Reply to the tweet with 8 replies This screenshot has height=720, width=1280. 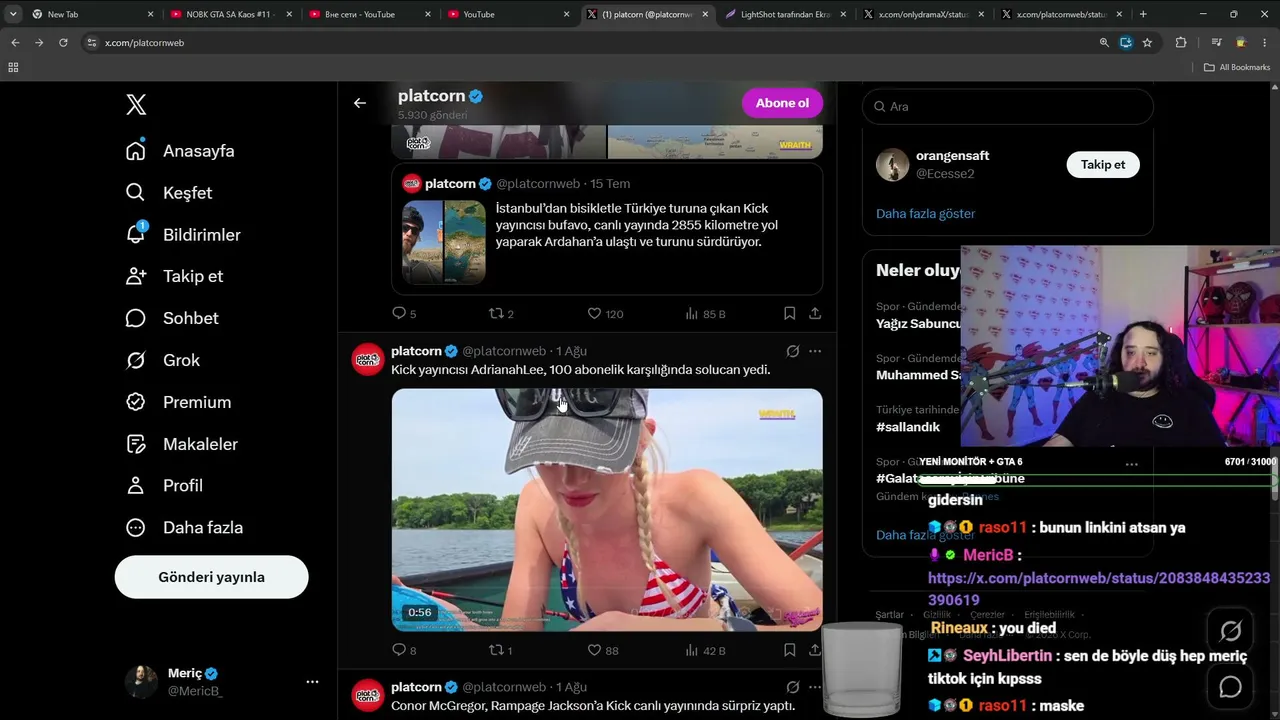click(404, 650)
